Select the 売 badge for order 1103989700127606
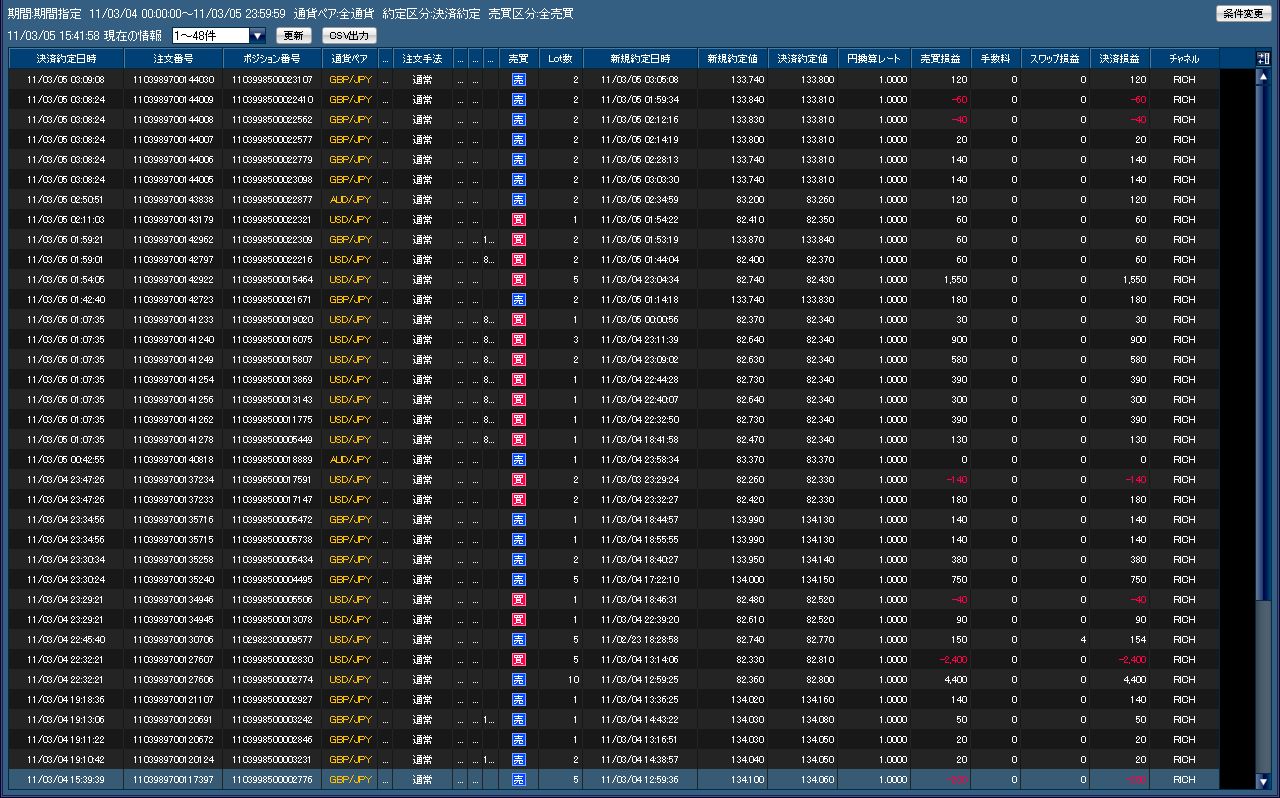Image resolution: width=1280 pixels, height=798 pixels. tap(518, 679)
